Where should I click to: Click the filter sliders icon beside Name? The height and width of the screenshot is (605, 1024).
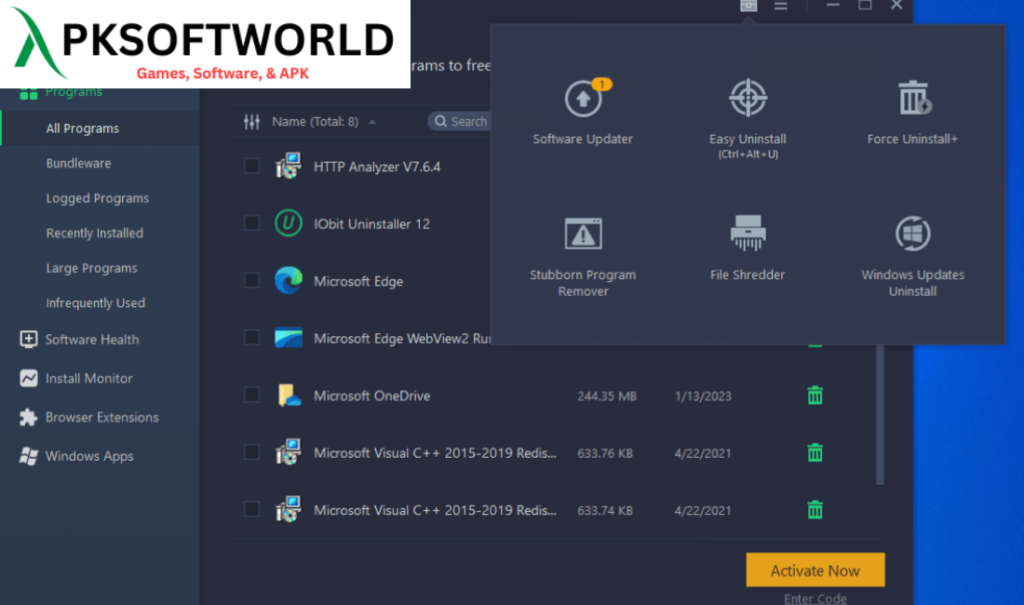tap(251, 122)
